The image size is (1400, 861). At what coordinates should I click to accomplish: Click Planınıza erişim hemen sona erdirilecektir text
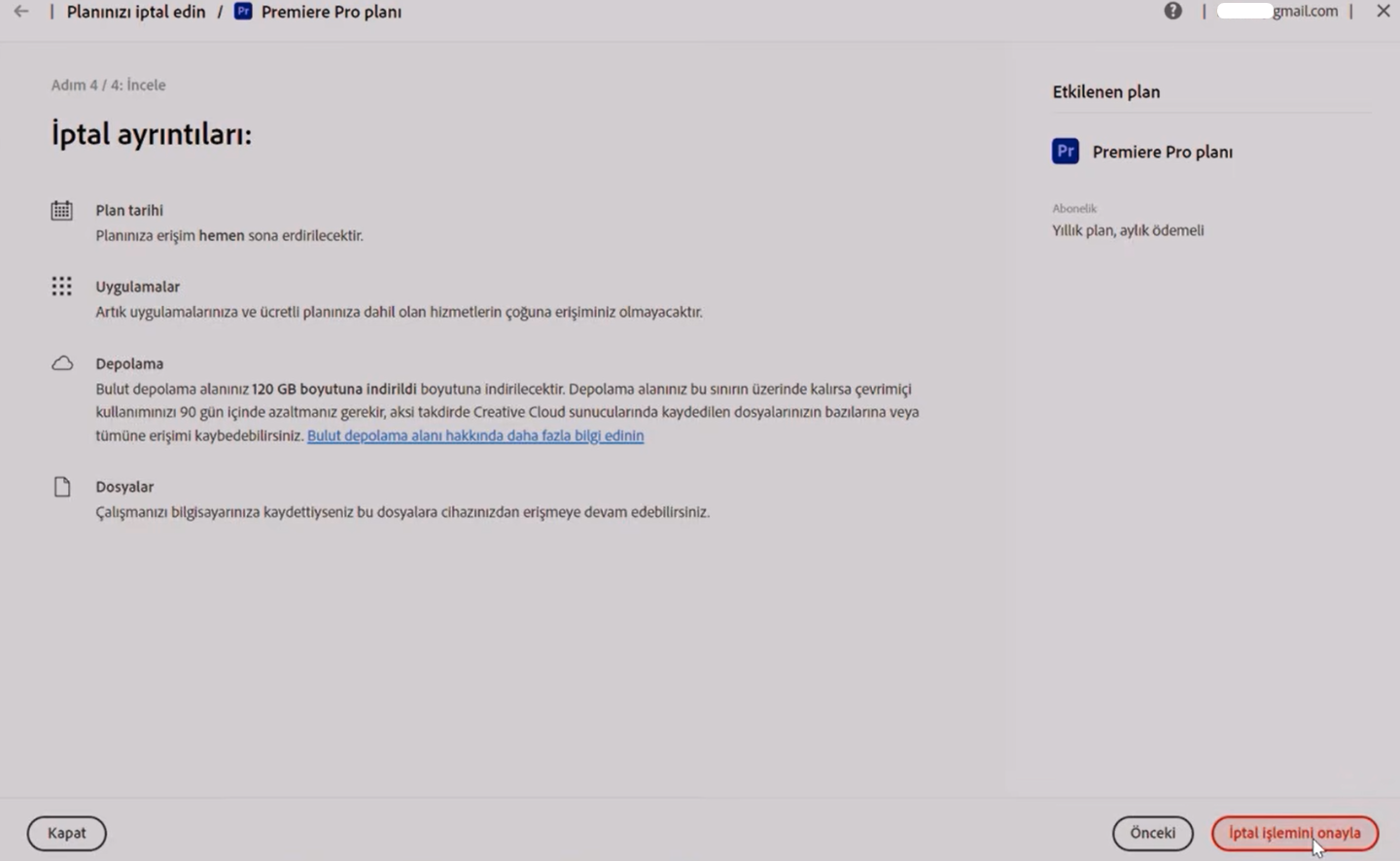[x=229, y=235]
